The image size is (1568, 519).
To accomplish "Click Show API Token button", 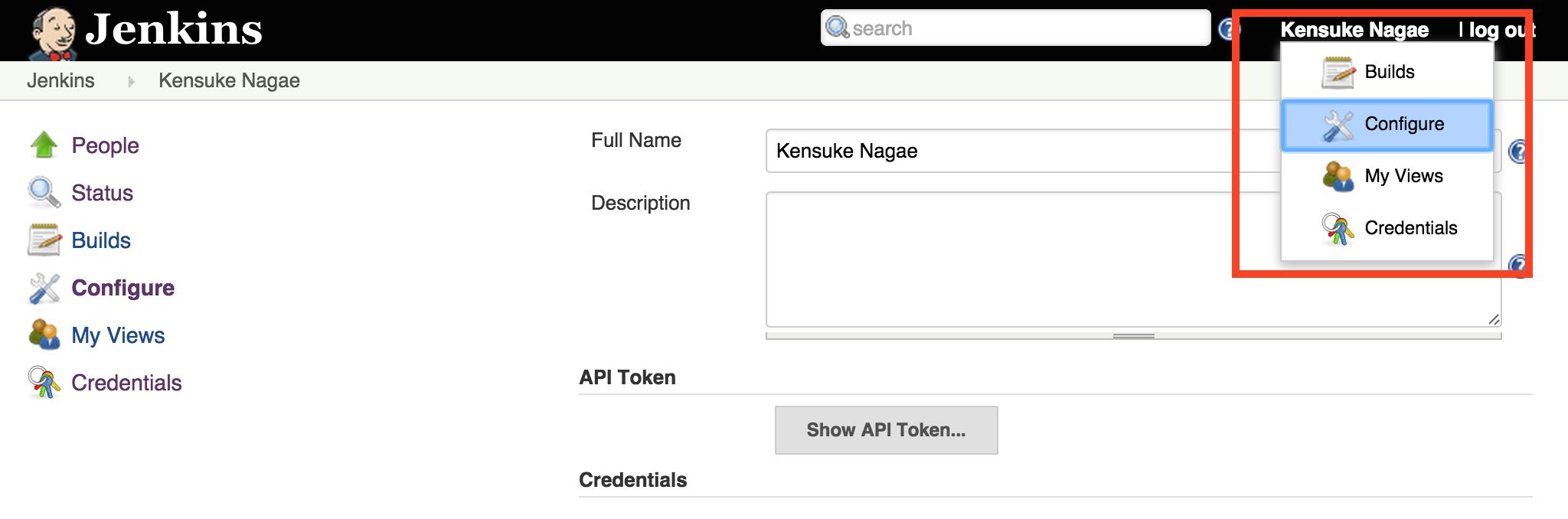I will pos(886,430).
